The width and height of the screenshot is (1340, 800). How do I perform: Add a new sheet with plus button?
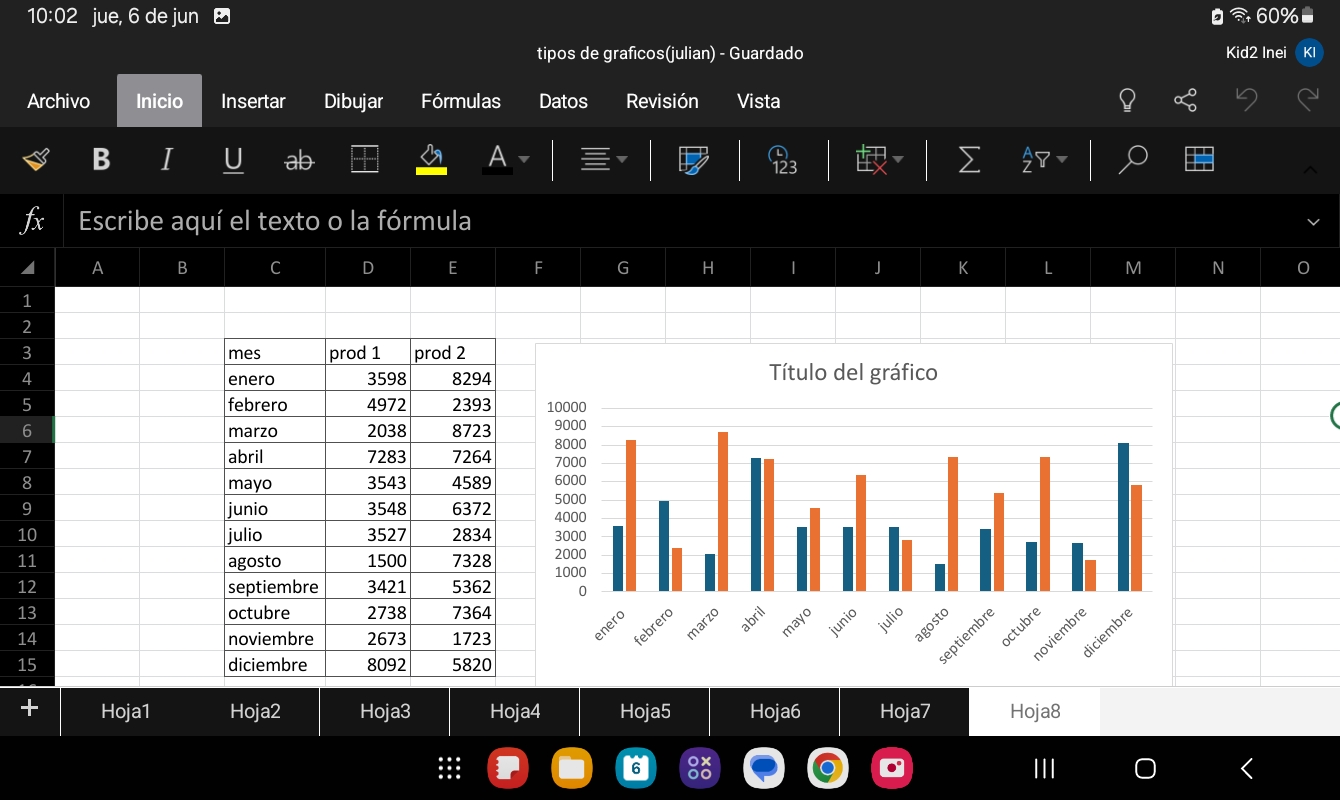(x=29, y=709)
